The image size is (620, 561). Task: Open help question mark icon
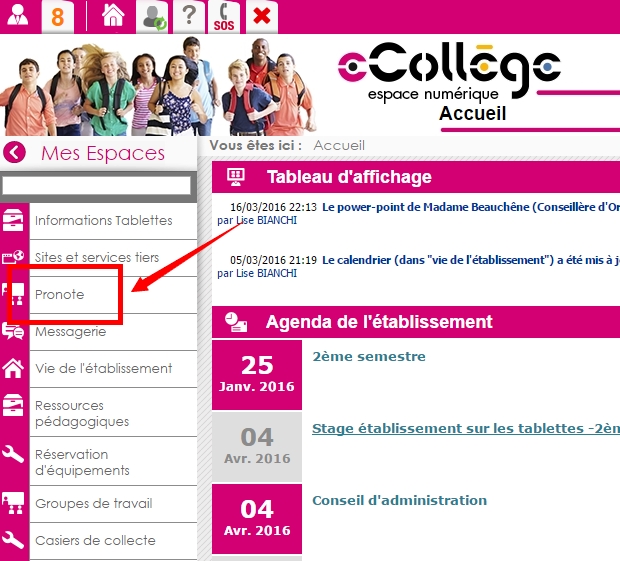[x=189, y=17]
